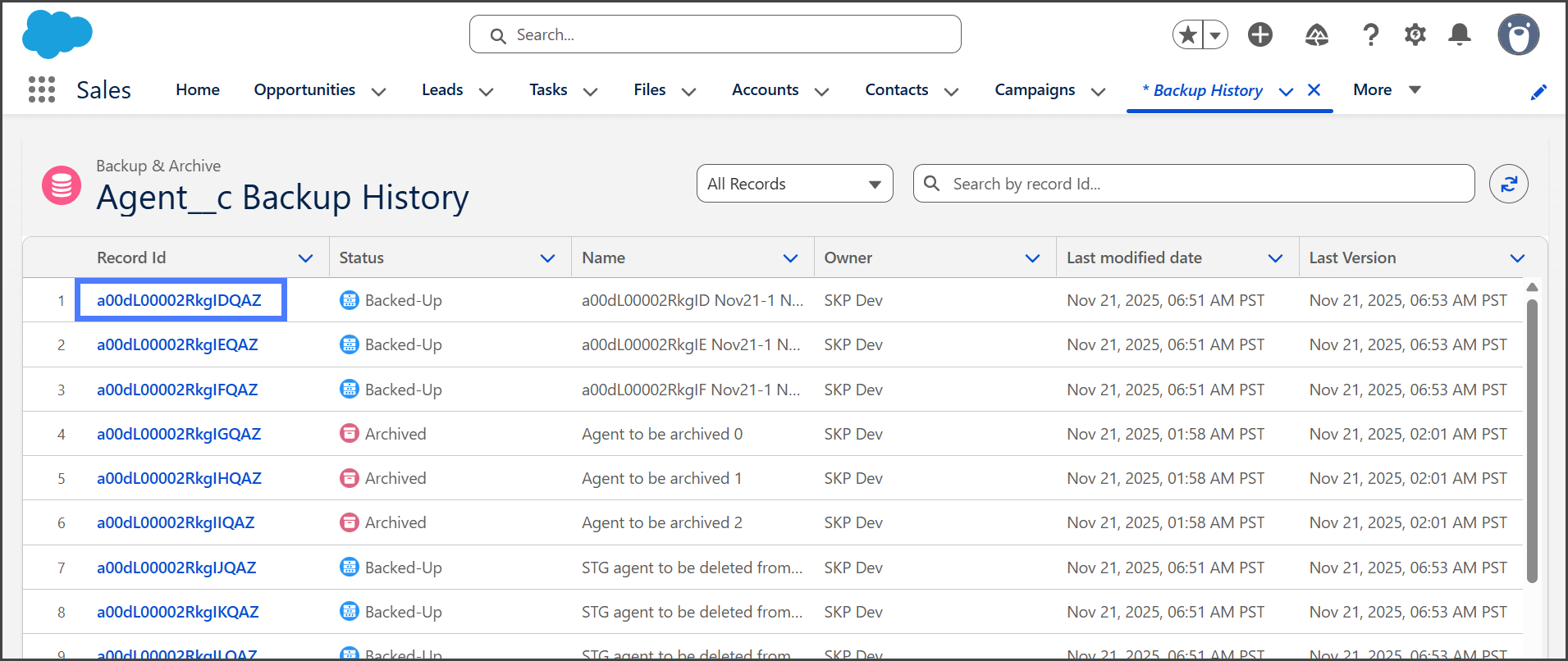Viewport: 1568px width, 661px height.
Task: Open the Trailhead guidance icon
Action: [1316, 34]
